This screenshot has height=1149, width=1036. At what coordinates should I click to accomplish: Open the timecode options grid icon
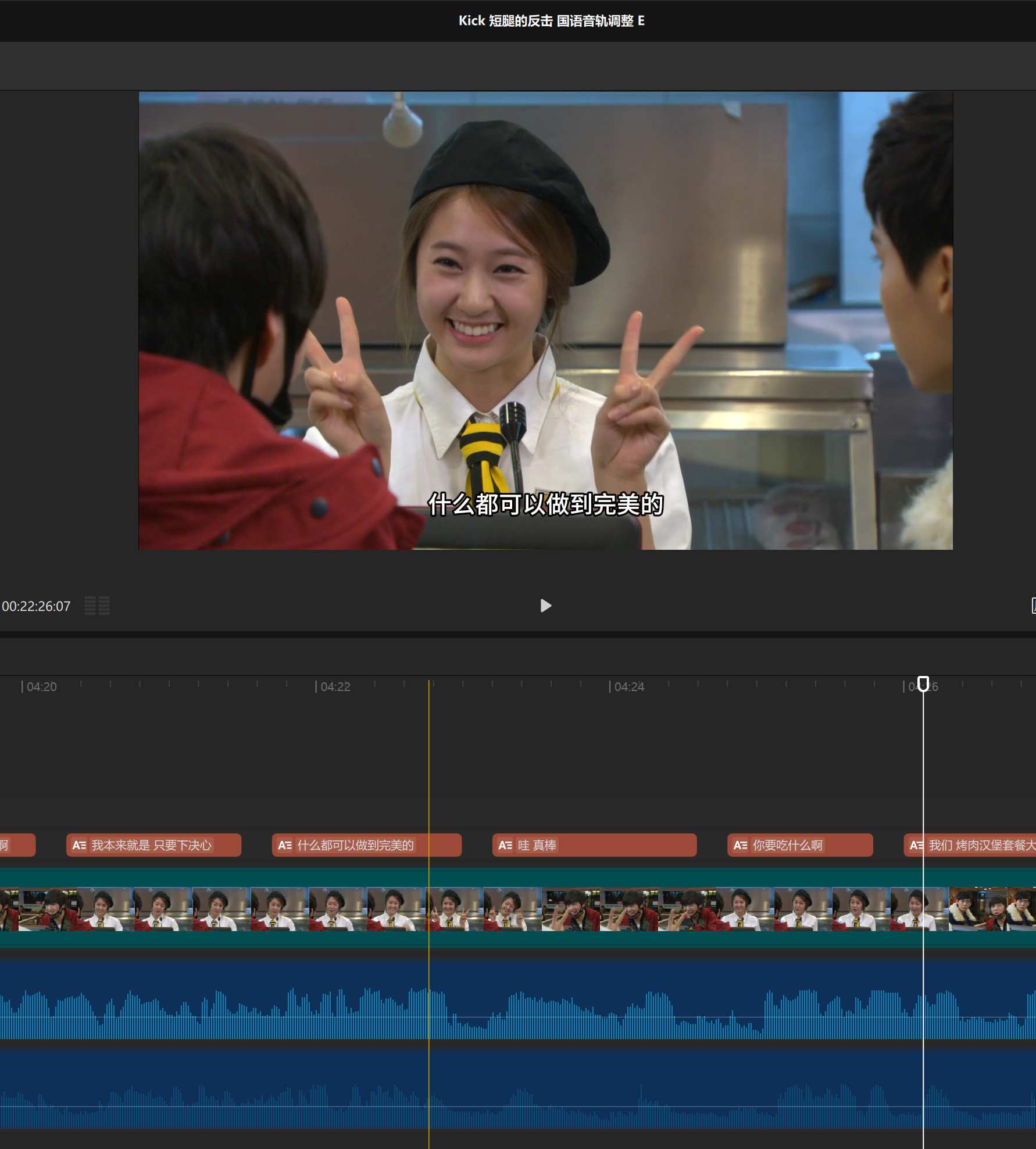97,606
